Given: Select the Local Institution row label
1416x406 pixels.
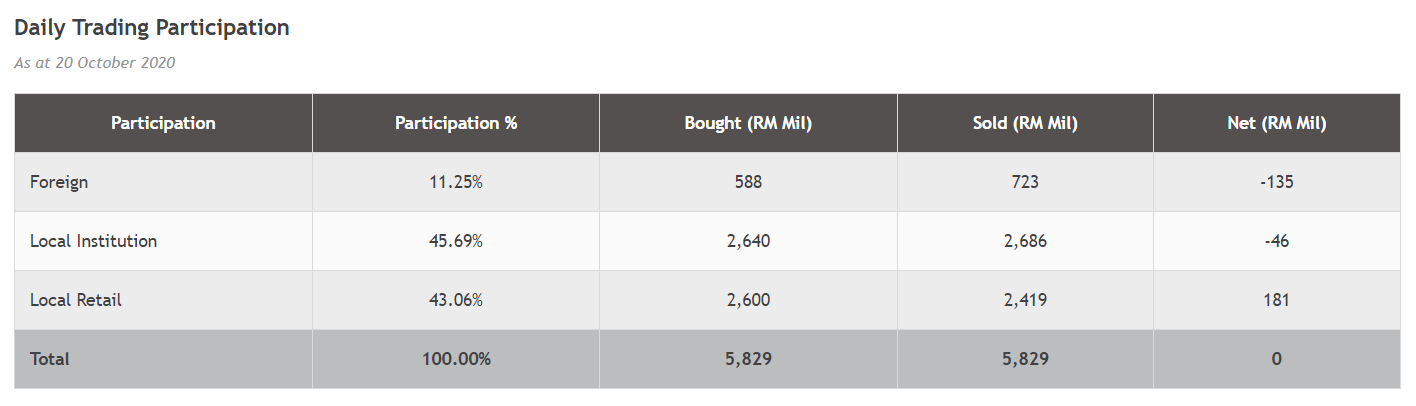Looking at the screenshot, I should (x=93, y=241).
